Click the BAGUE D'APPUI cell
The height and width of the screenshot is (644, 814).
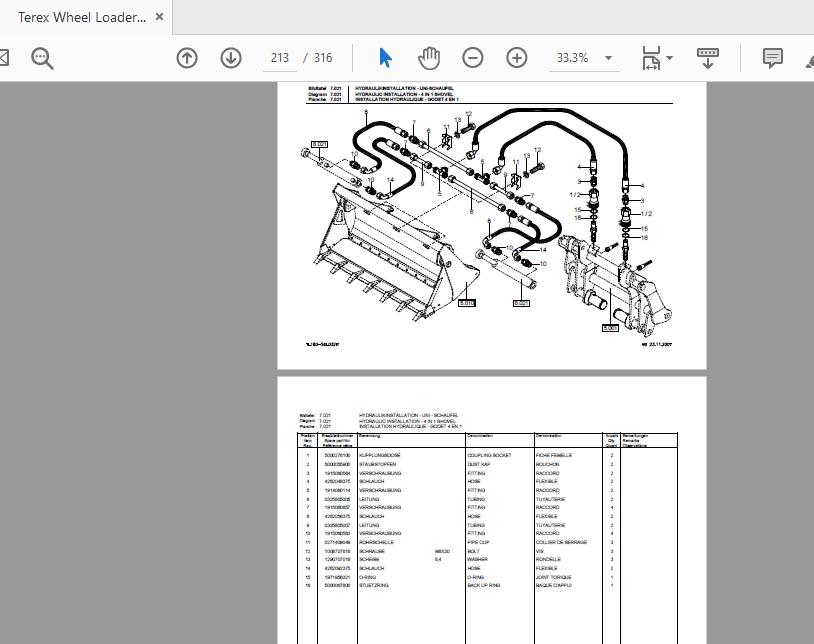(553, 585)
